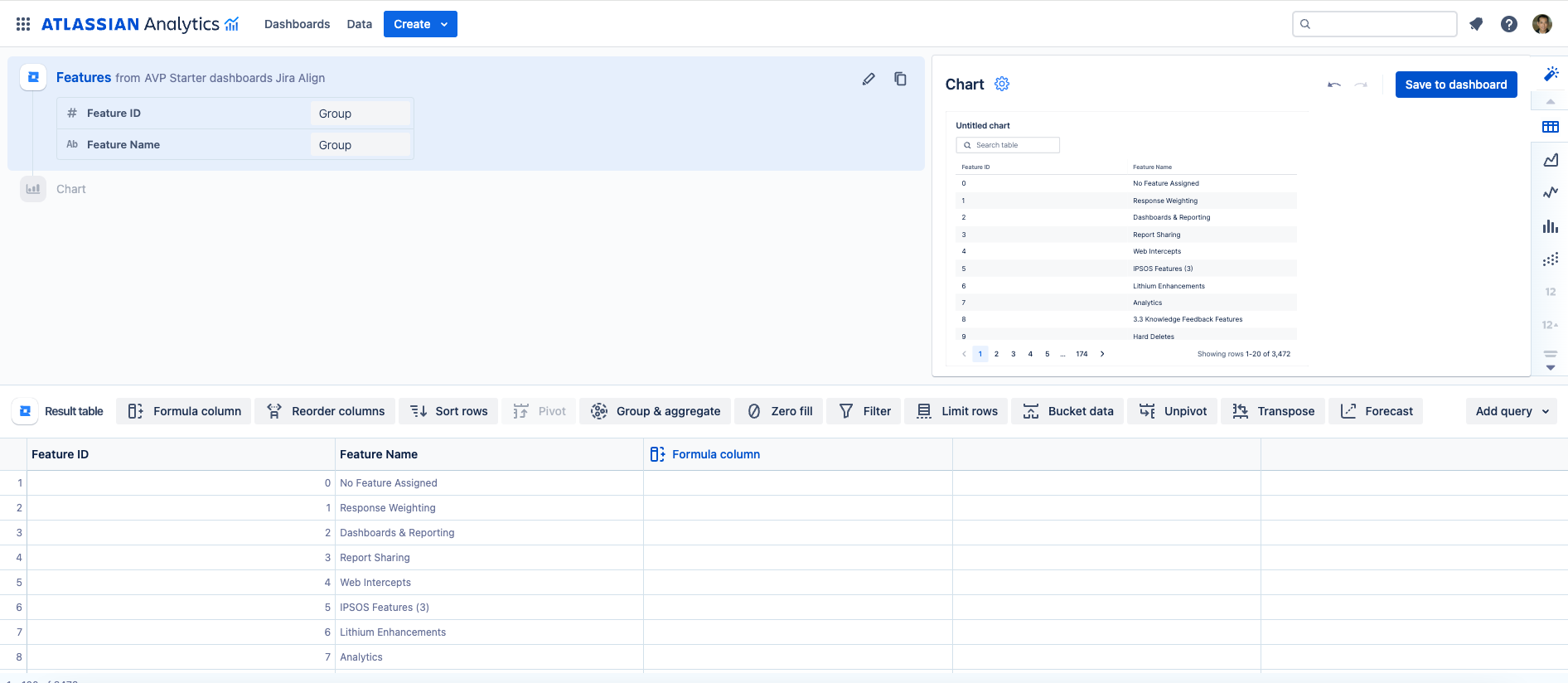Redo the chart change
Screen dimensions: 1568x683
[1361, 85]
